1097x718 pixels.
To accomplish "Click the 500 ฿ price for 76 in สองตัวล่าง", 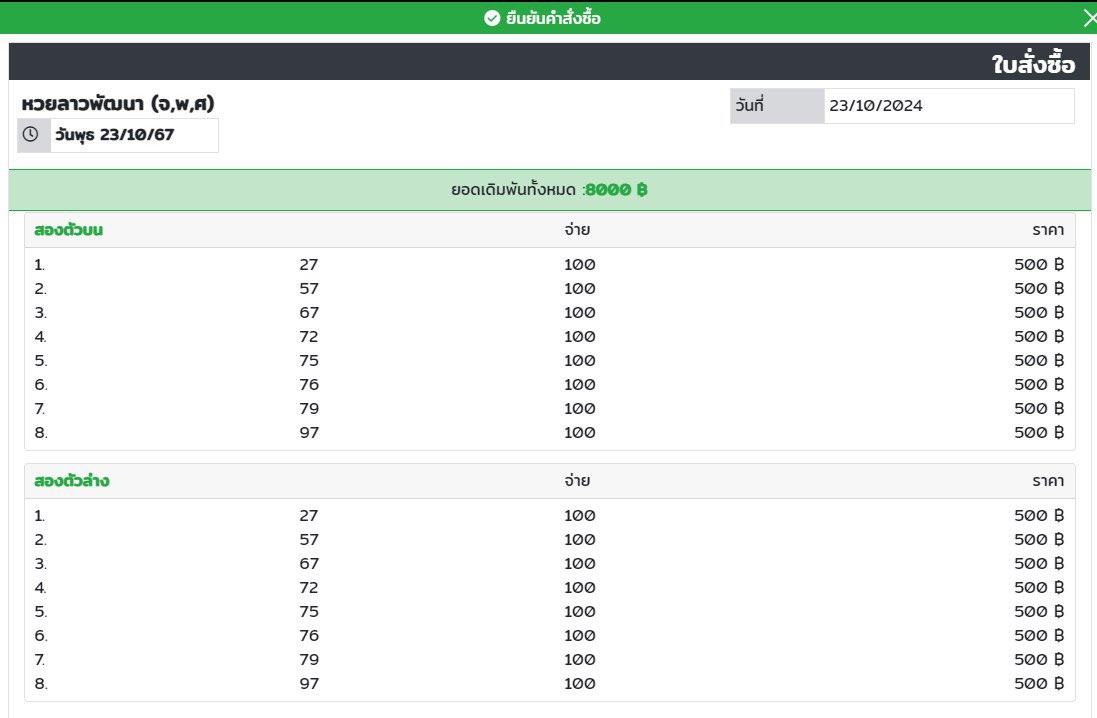I will (1039, 635).
